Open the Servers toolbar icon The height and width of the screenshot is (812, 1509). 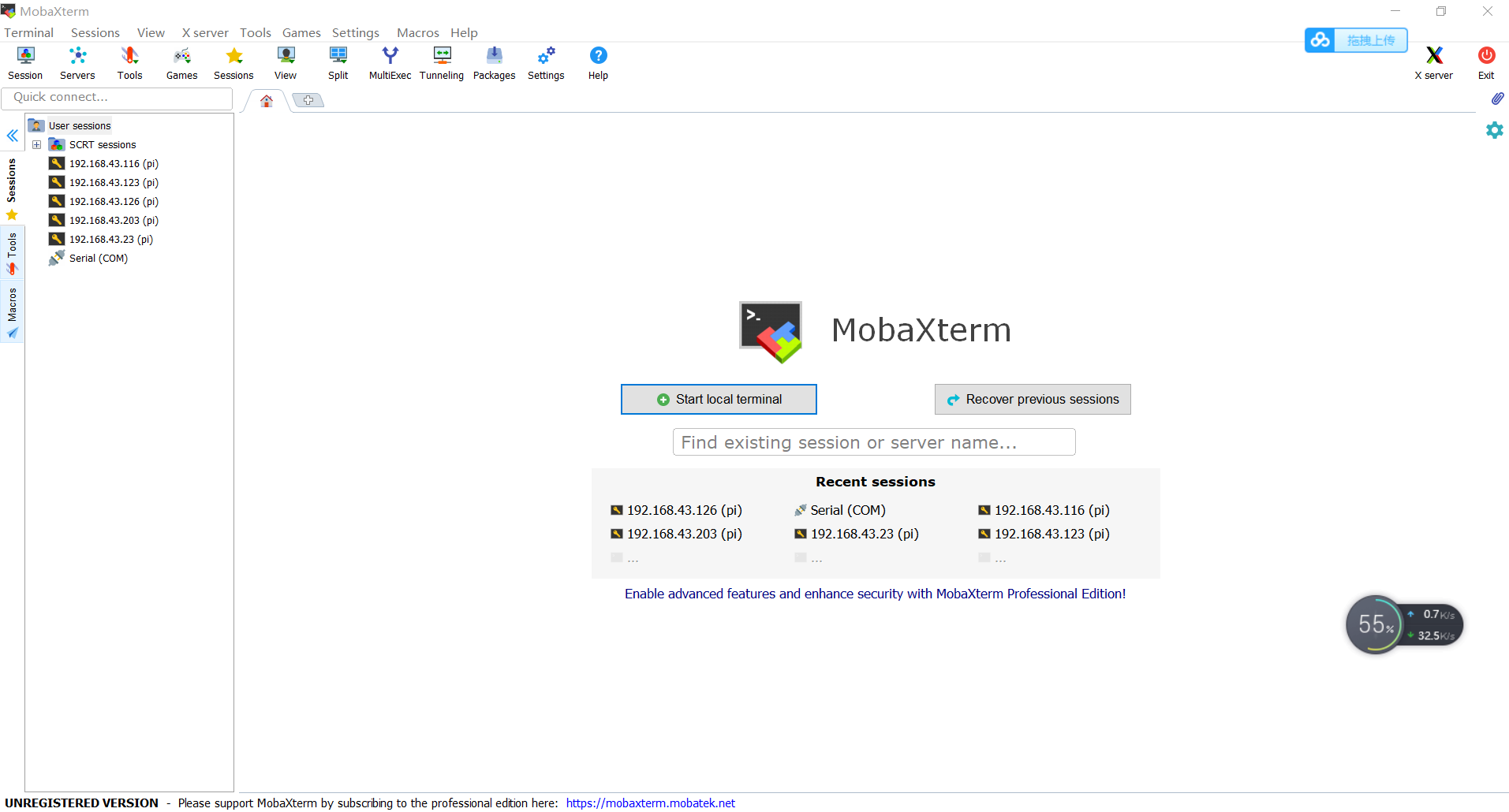77,62
